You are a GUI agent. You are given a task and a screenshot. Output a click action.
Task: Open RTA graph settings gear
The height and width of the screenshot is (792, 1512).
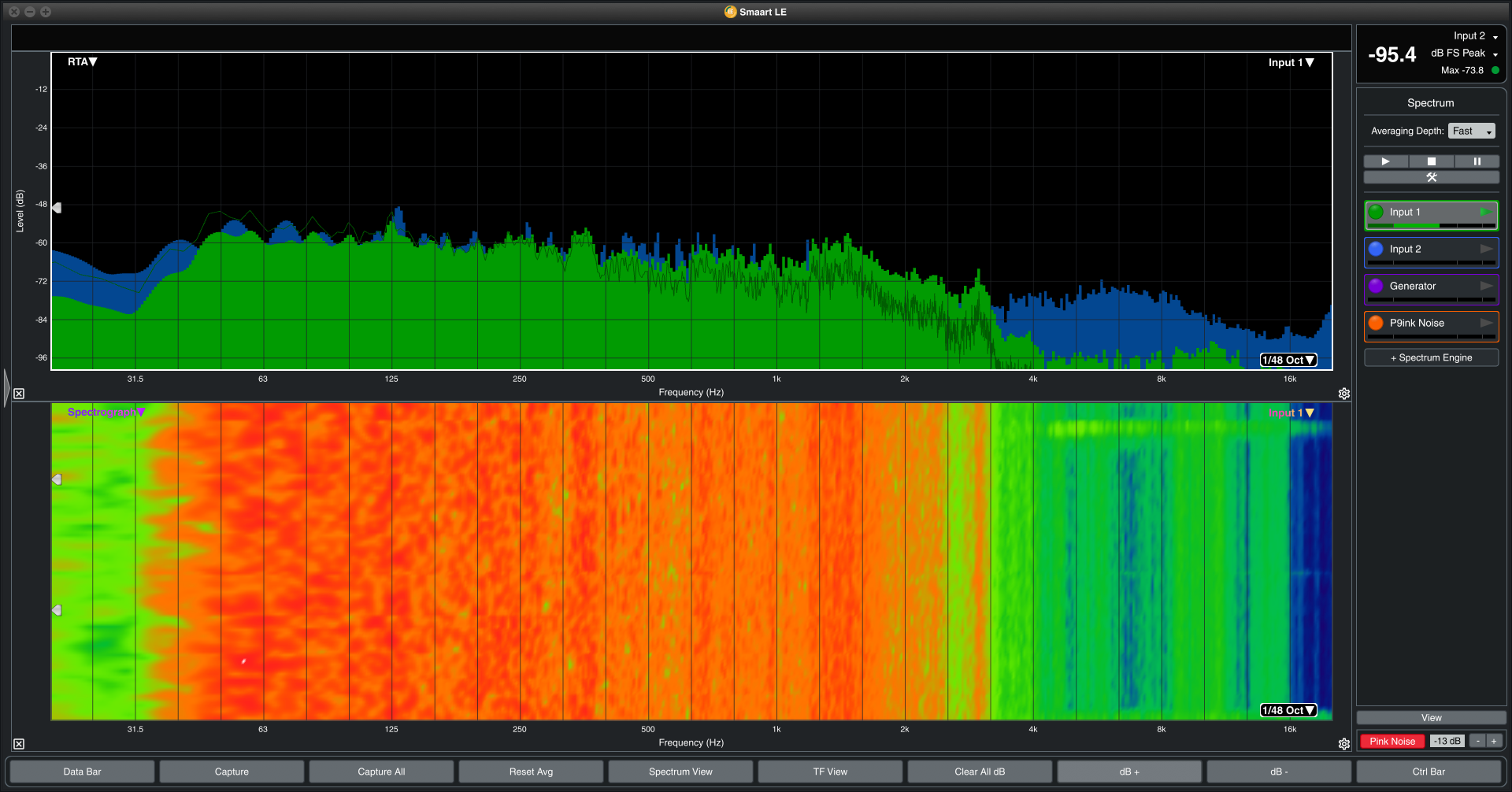(x=1344, y=394)
